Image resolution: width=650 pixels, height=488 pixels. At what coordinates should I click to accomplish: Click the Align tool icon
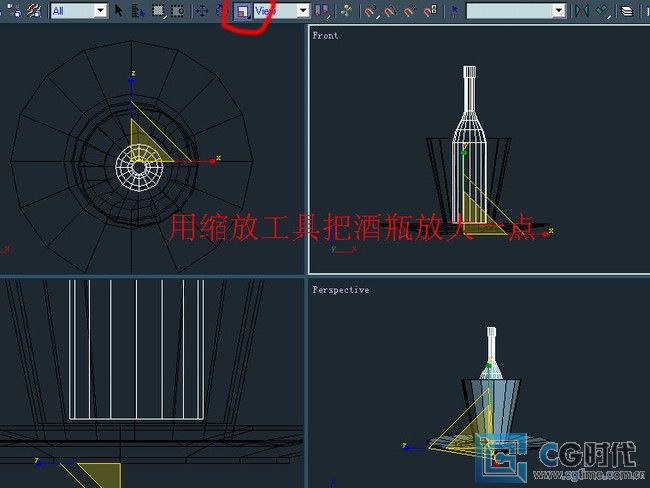click(602, 11)
